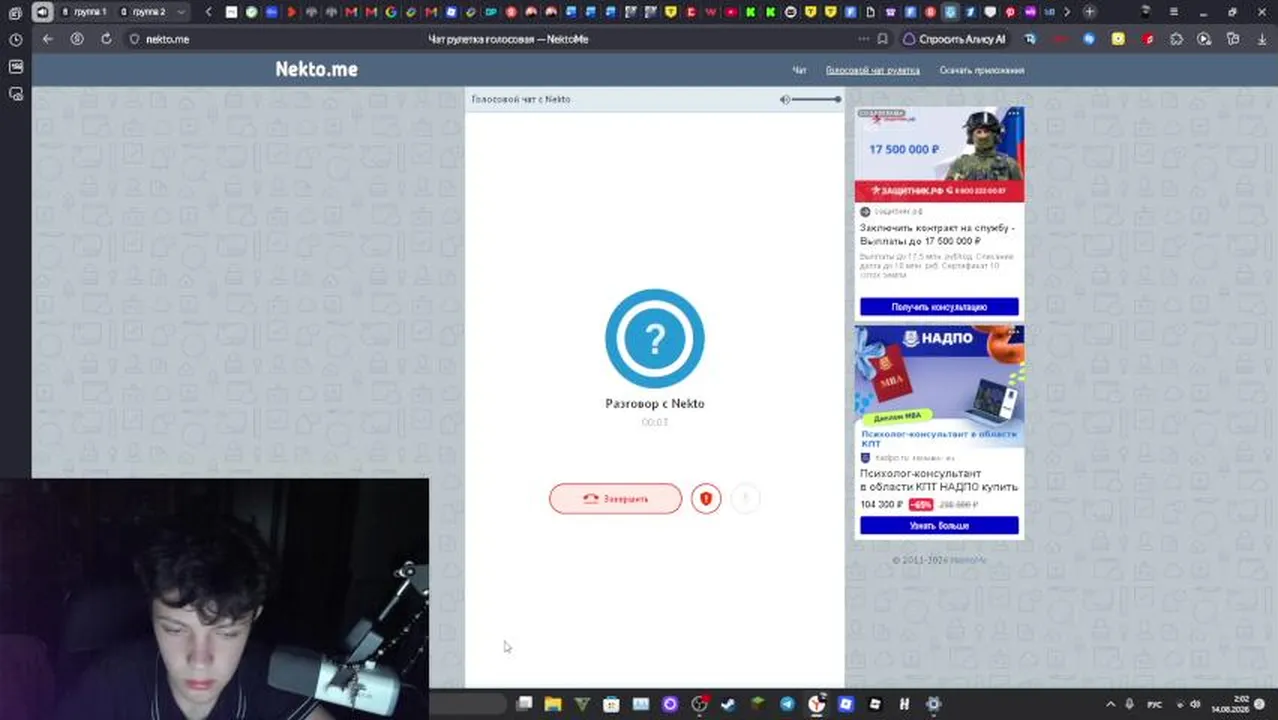Open the browser extensions puzzle icon
Image resolution: width=1278 pixels, height=720 pixels.
click(x=1176, y=39)
